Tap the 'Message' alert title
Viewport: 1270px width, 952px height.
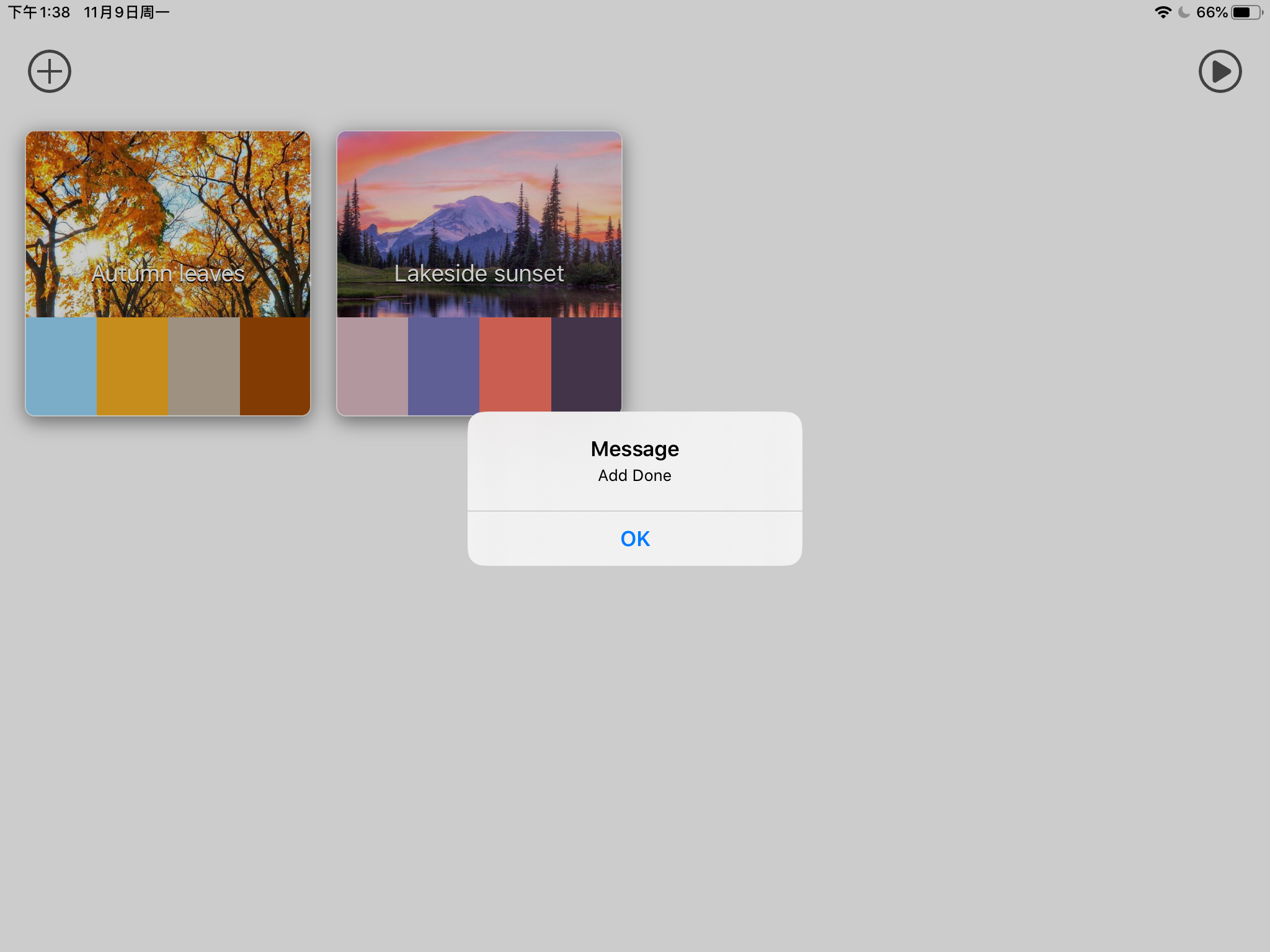click(635, 449)
